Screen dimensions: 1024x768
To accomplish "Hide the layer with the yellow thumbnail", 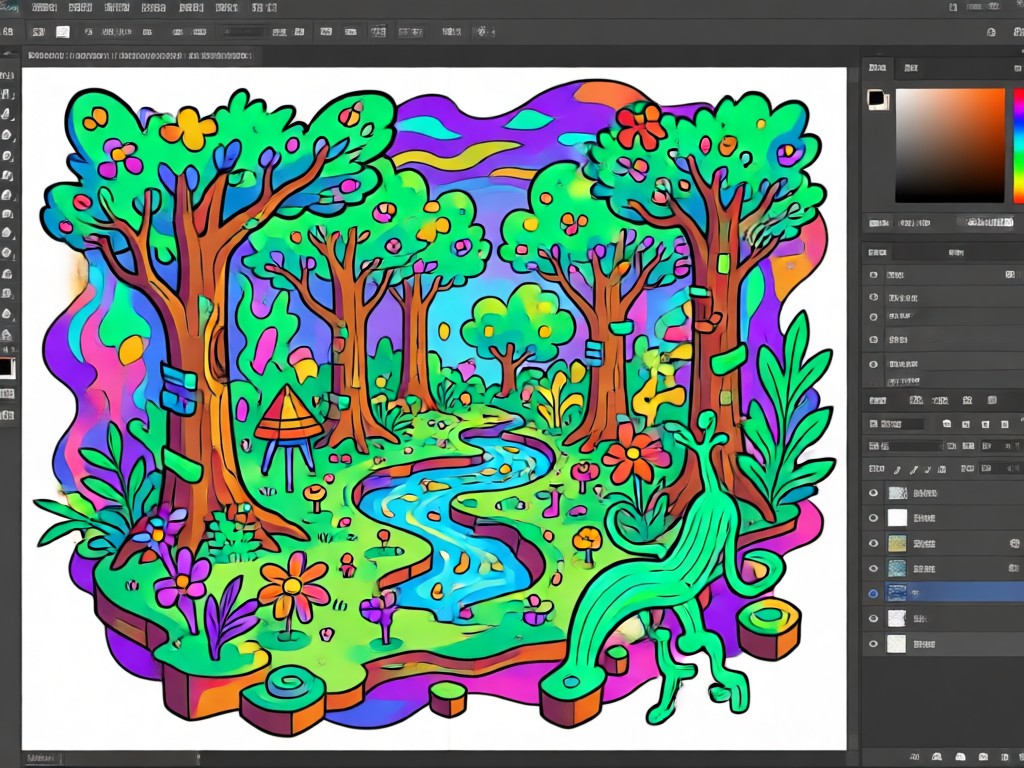I will [x=874, y=543].
